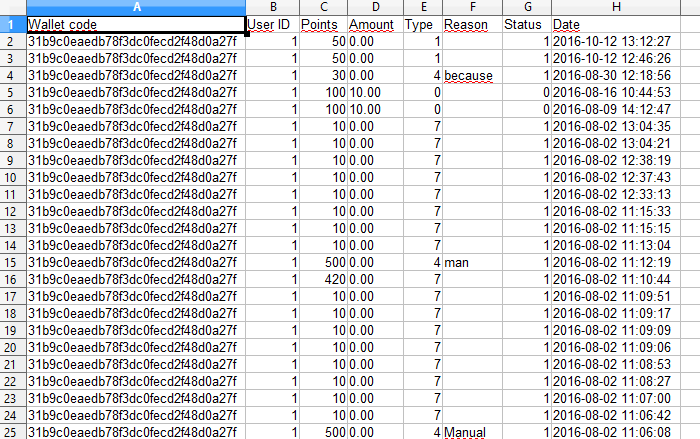The image size is (700, 439).
Task: Click the 'Points' header cell
Action: point(324,24)
